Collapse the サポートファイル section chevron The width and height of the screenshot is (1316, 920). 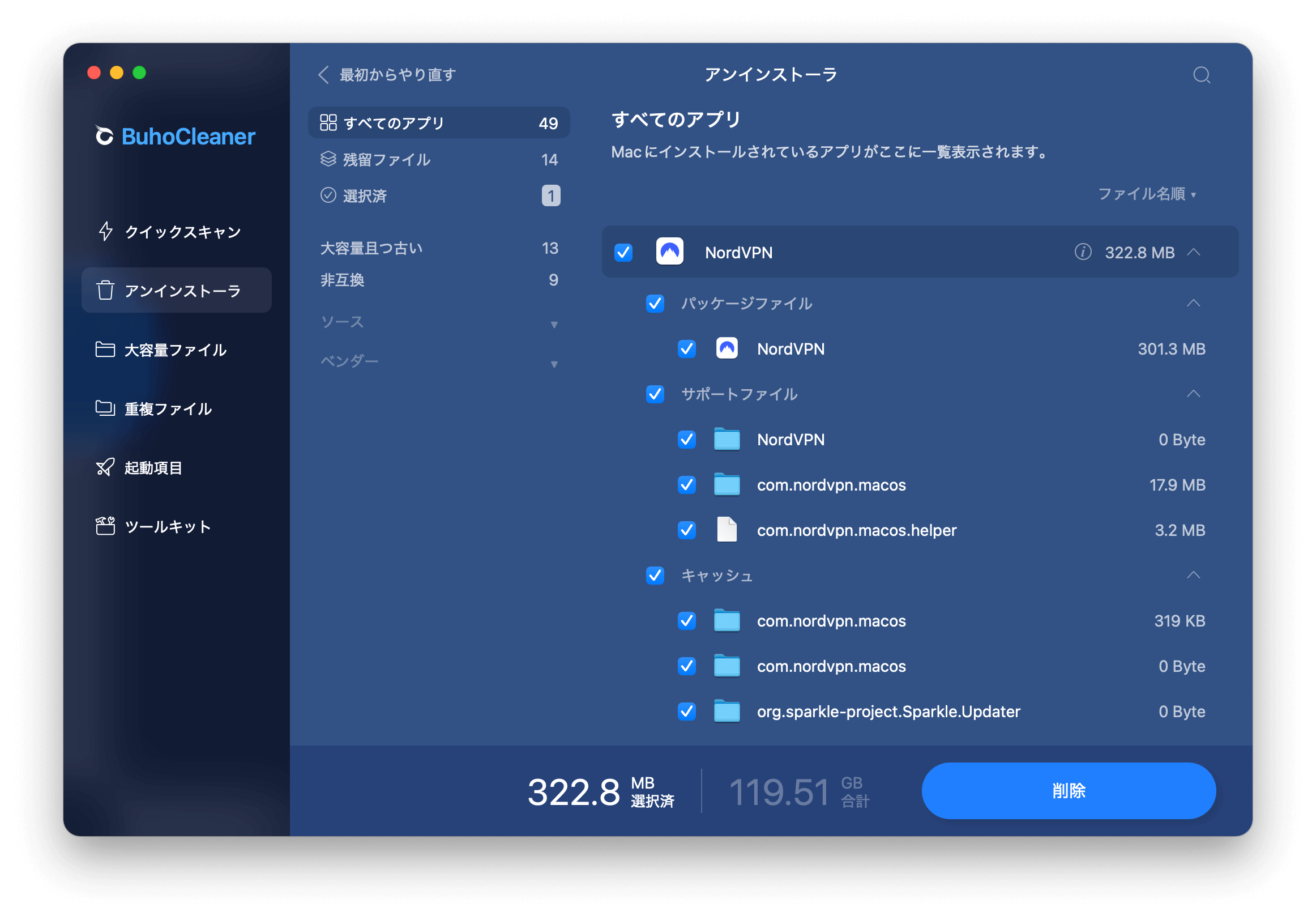click(1193, 394)
